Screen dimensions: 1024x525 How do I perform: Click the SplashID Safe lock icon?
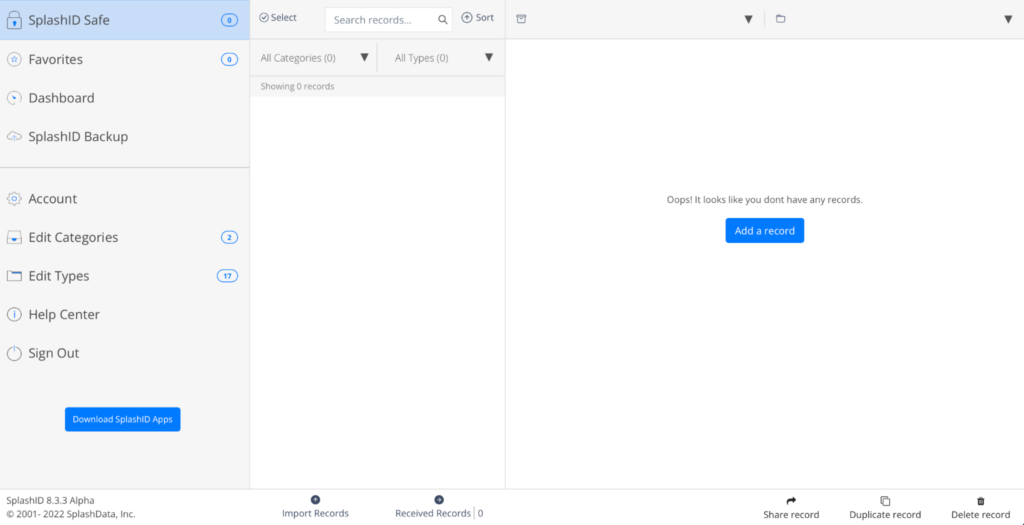coord(14,20)
